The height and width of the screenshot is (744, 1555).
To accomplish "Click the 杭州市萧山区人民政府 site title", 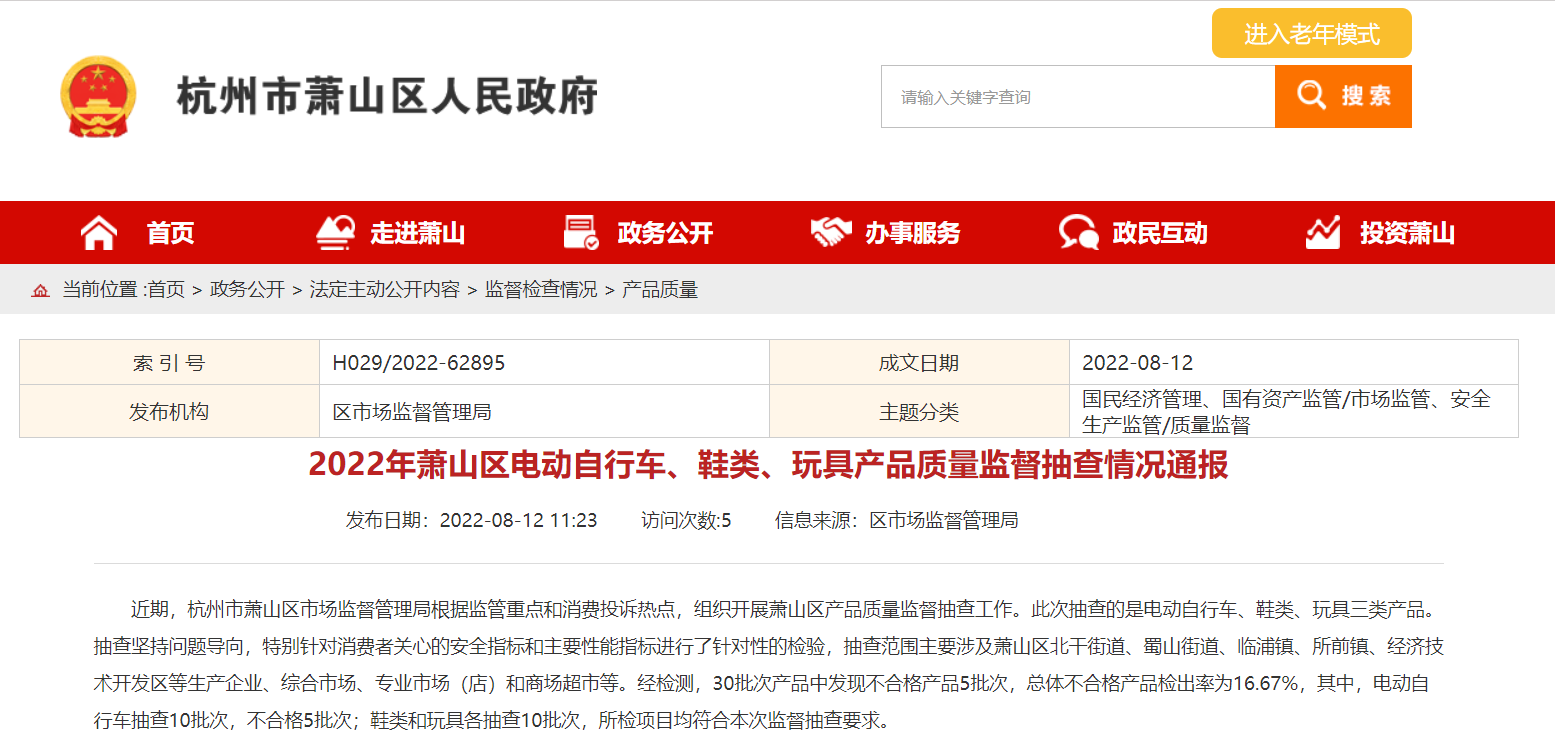I will [x=387, y=97].
